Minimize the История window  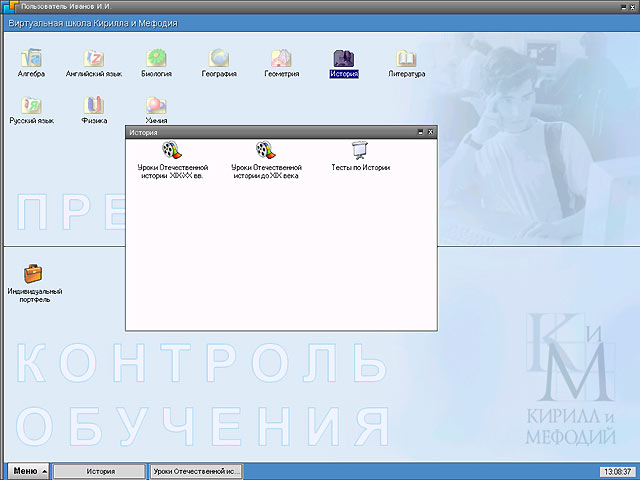(420, 132)
